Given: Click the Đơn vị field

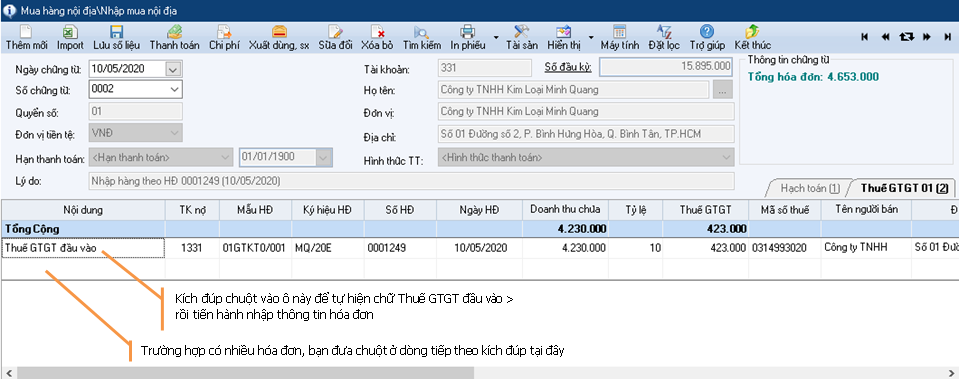Looking at the screenshot, I should click(x=586, y=111).
